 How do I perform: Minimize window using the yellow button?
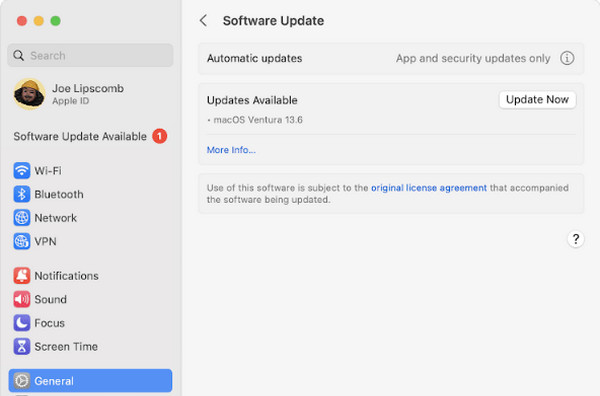pyautogui.click(x=39, y=21)
